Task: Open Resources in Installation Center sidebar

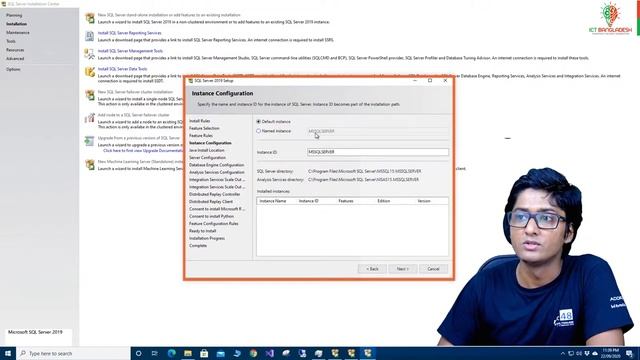Action: (x=15, y=50)
